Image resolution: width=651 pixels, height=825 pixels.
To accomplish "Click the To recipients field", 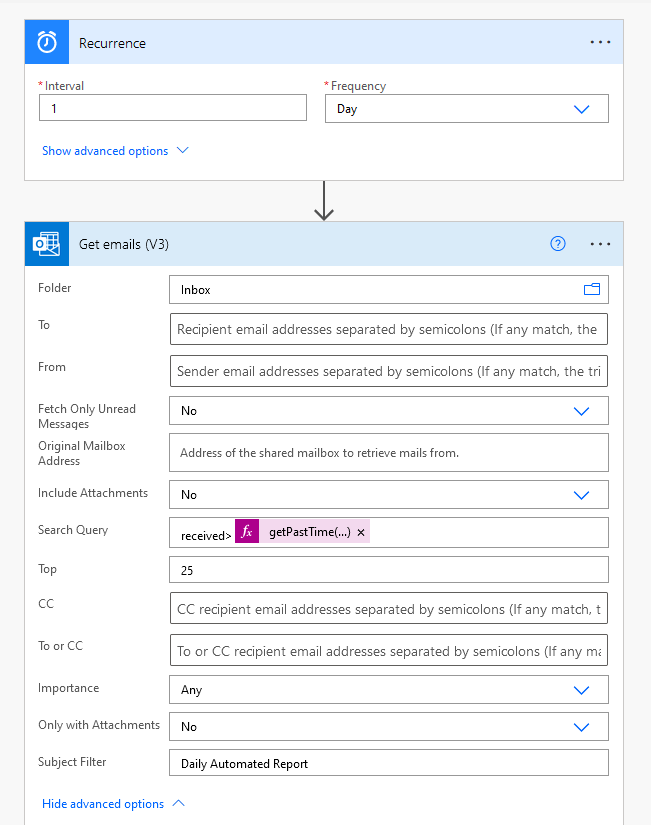I will [x=388, y=328].
